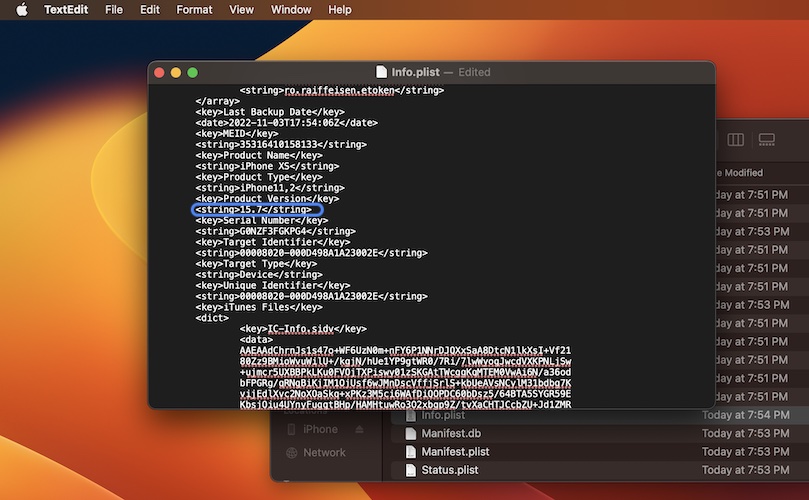Select Network in Finder sidebar
The image size is (809, 500).
click(324, 453)
